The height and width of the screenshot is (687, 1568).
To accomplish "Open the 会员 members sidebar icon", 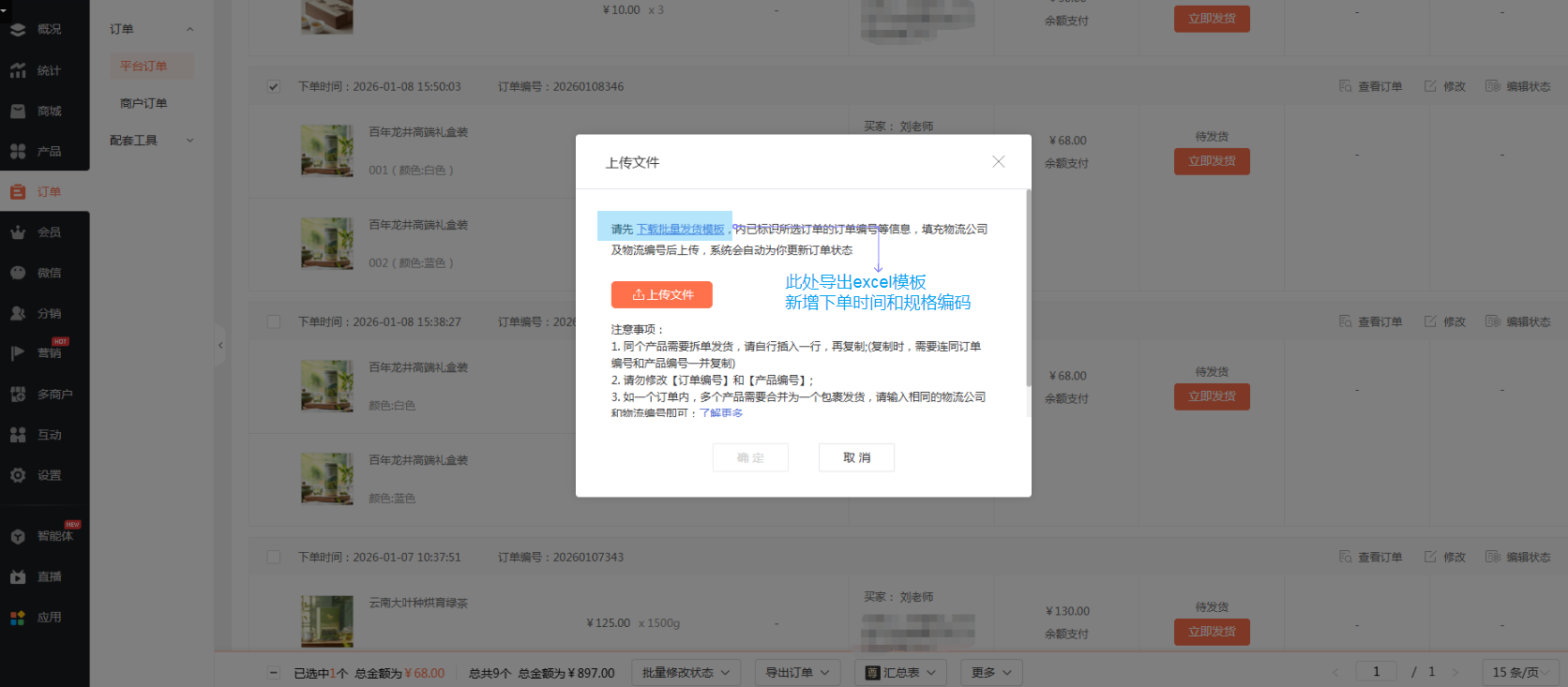I will [18, 232].
